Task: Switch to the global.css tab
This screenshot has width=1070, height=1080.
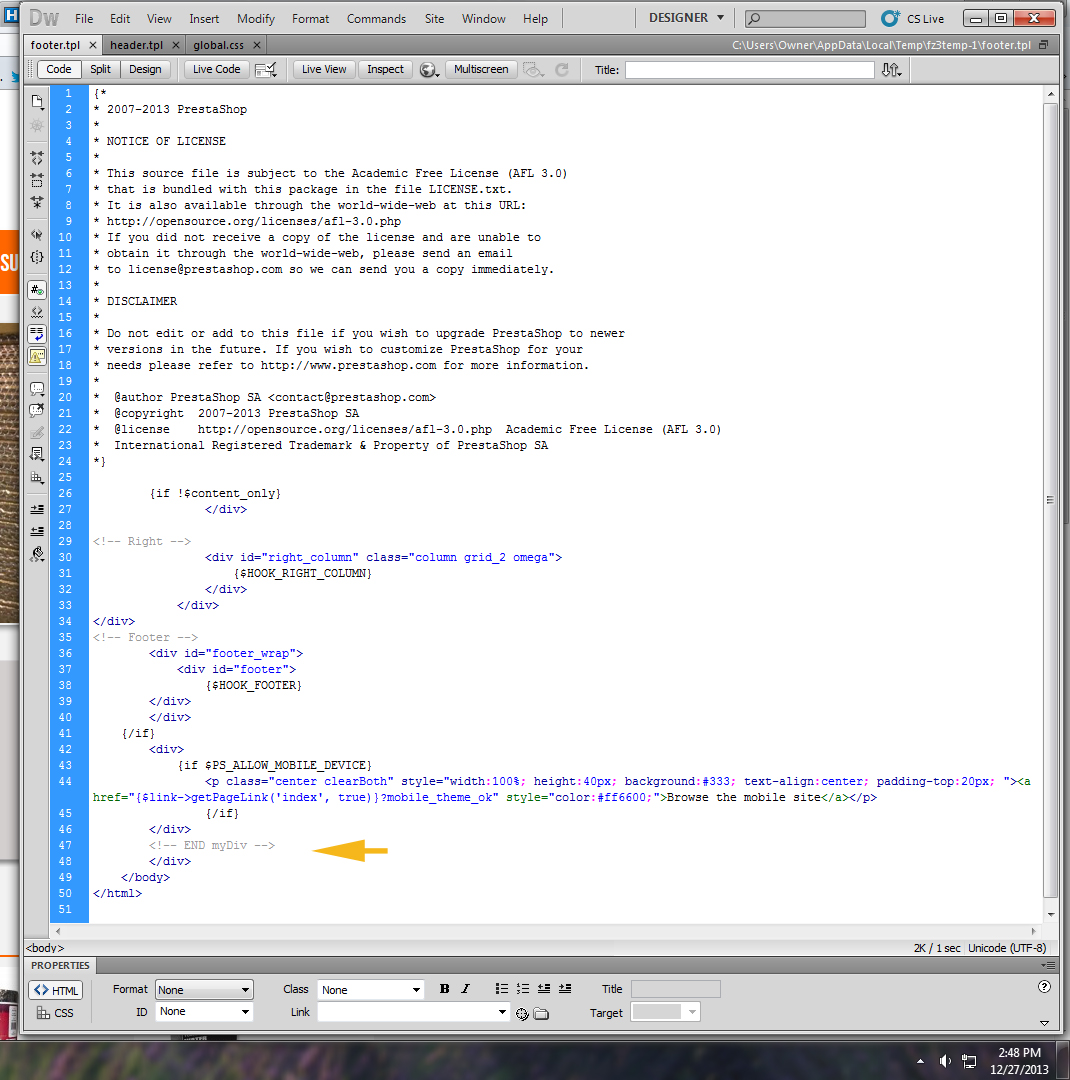Action: (218, 45)
